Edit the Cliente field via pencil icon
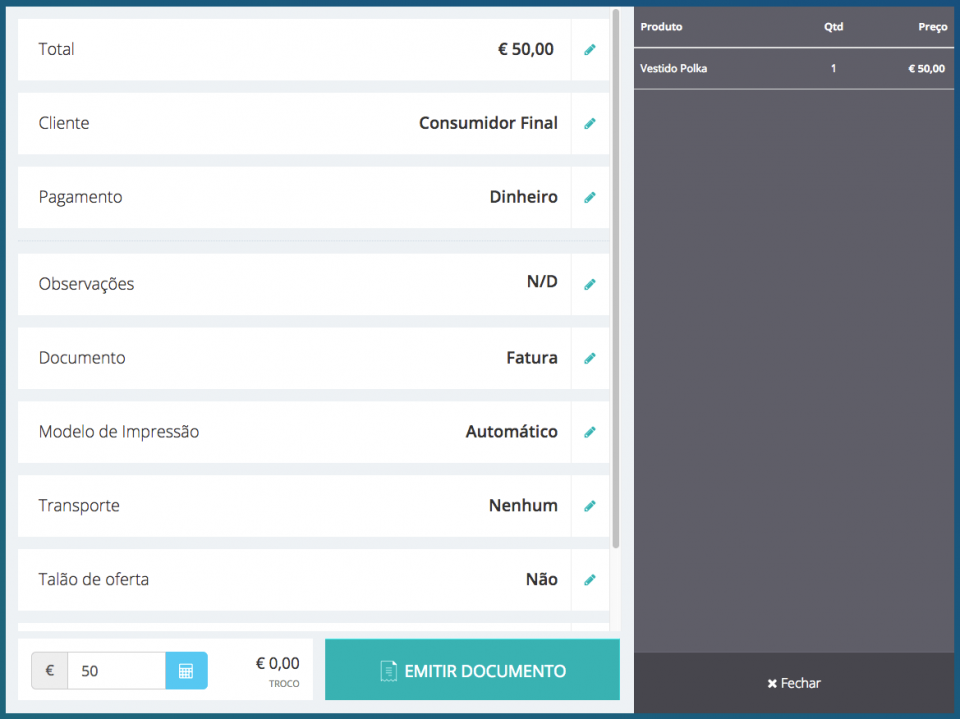This screenshot has height=719, width=960. click(x=589, y=124)
